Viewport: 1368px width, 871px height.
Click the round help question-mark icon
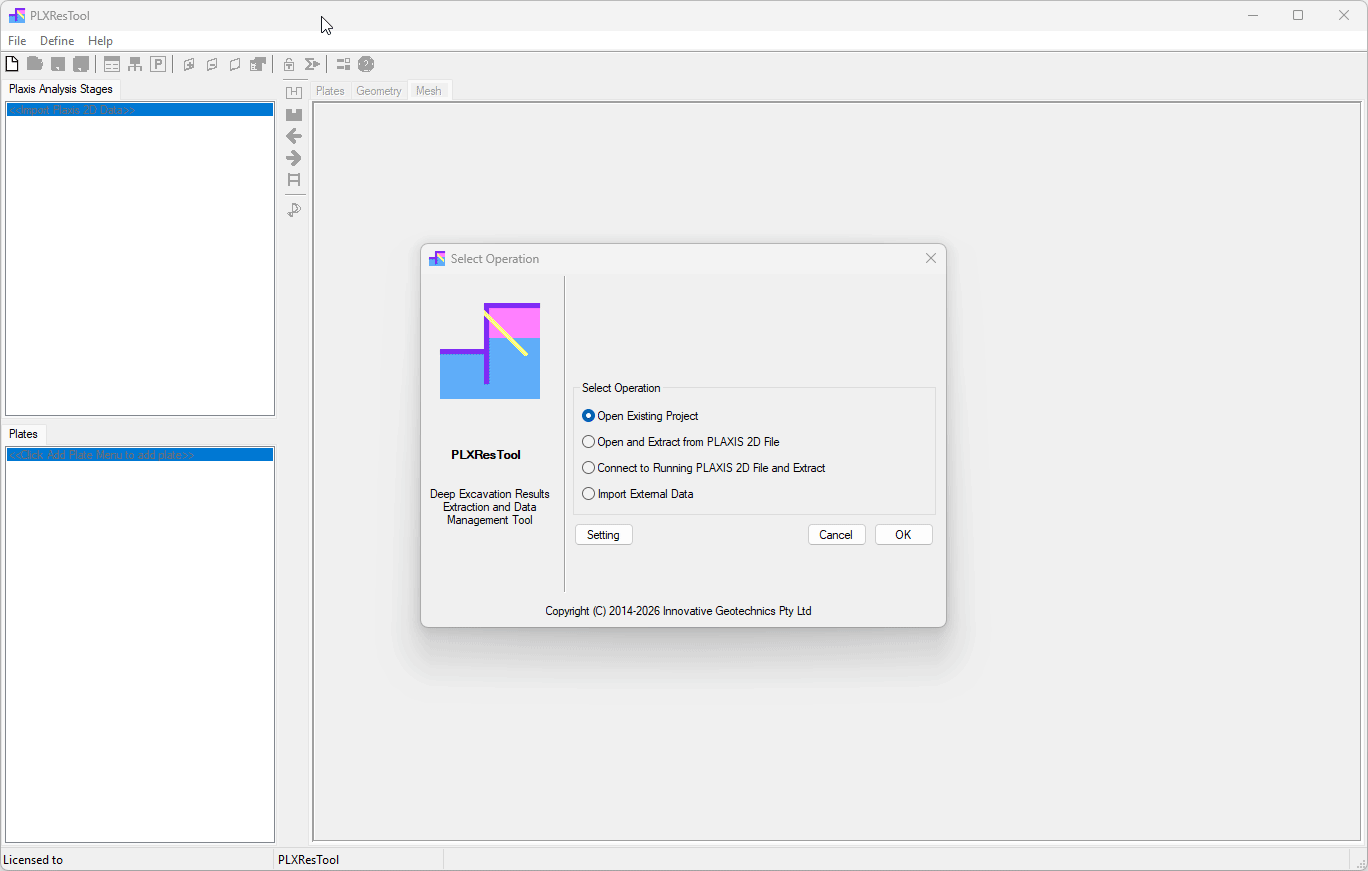[x=366, y=64]
